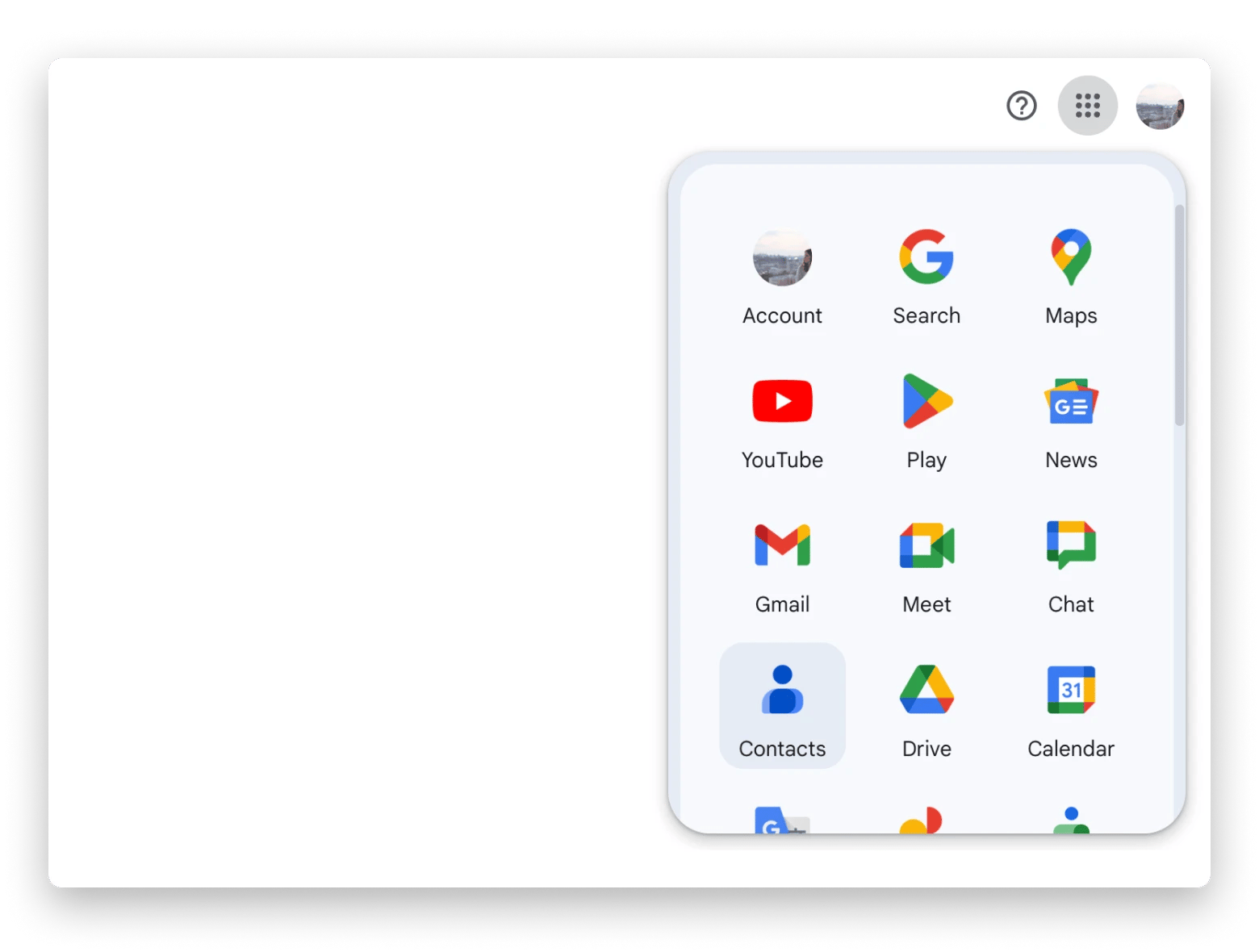Screen dimensions: 1259x952
Task: Click the apps panel vertical scrollbar
Action: [x=1179, y=315]
